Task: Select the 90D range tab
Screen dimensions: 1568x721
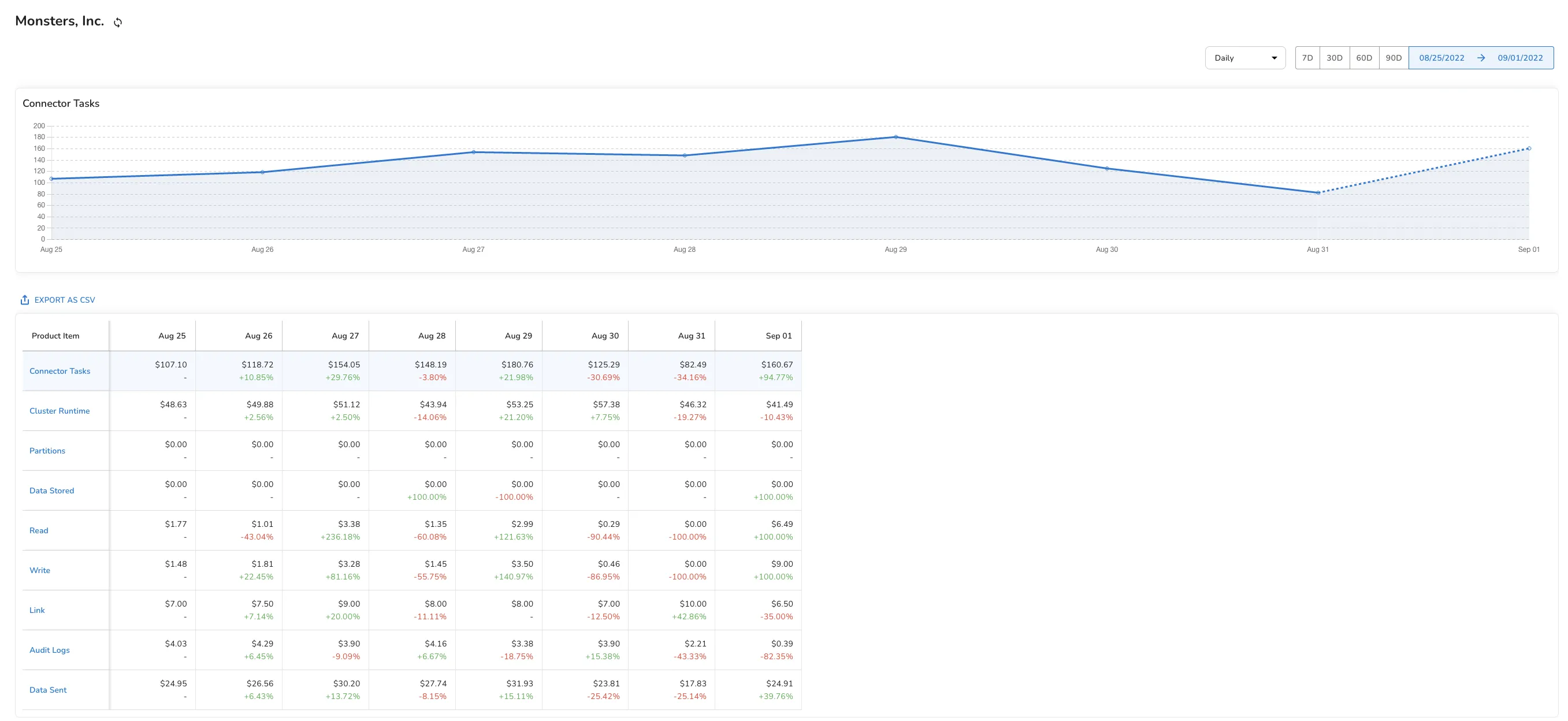Action: [x=1394, y=58]
